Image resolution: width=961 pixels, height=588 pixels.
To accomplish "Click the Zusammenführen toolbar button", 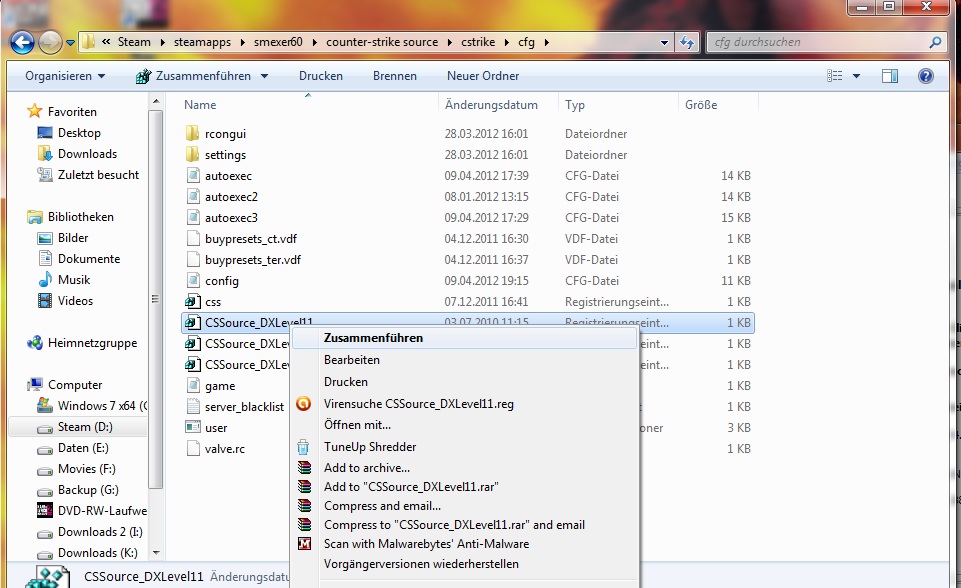I will pos(194,76).
